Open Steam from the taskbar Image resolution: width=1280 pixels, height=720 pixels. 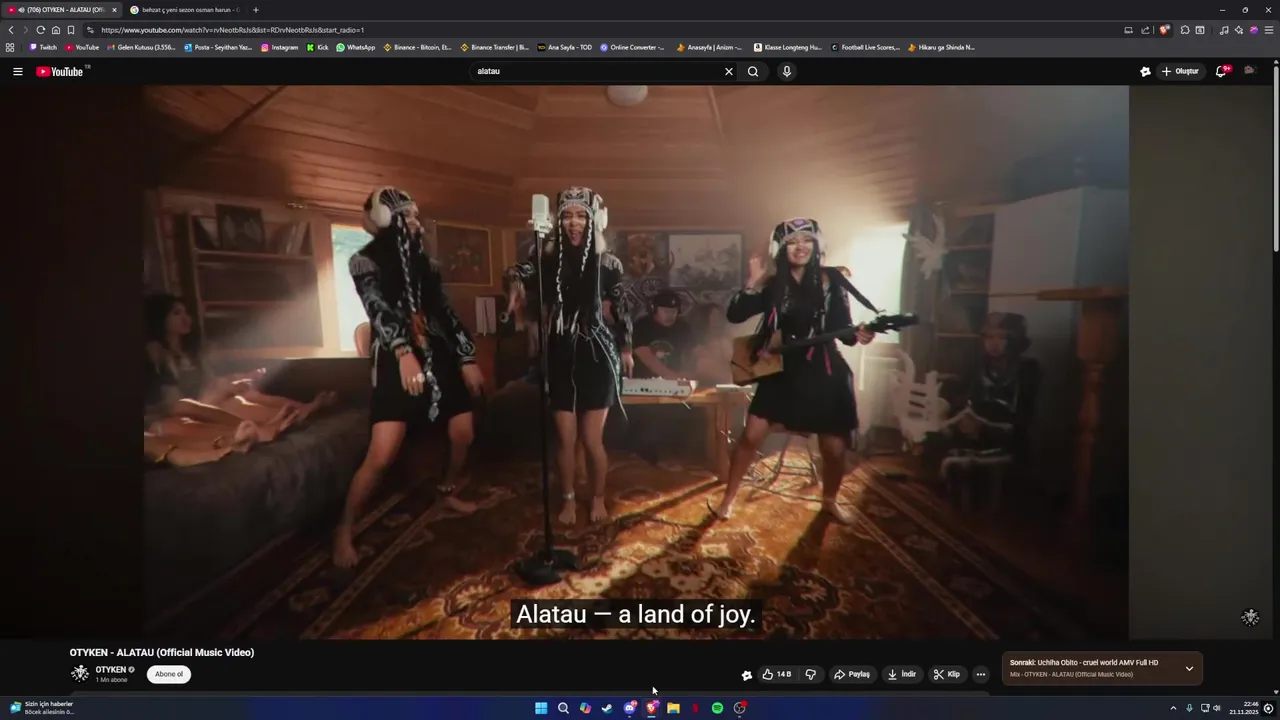[x=607, y=708]
